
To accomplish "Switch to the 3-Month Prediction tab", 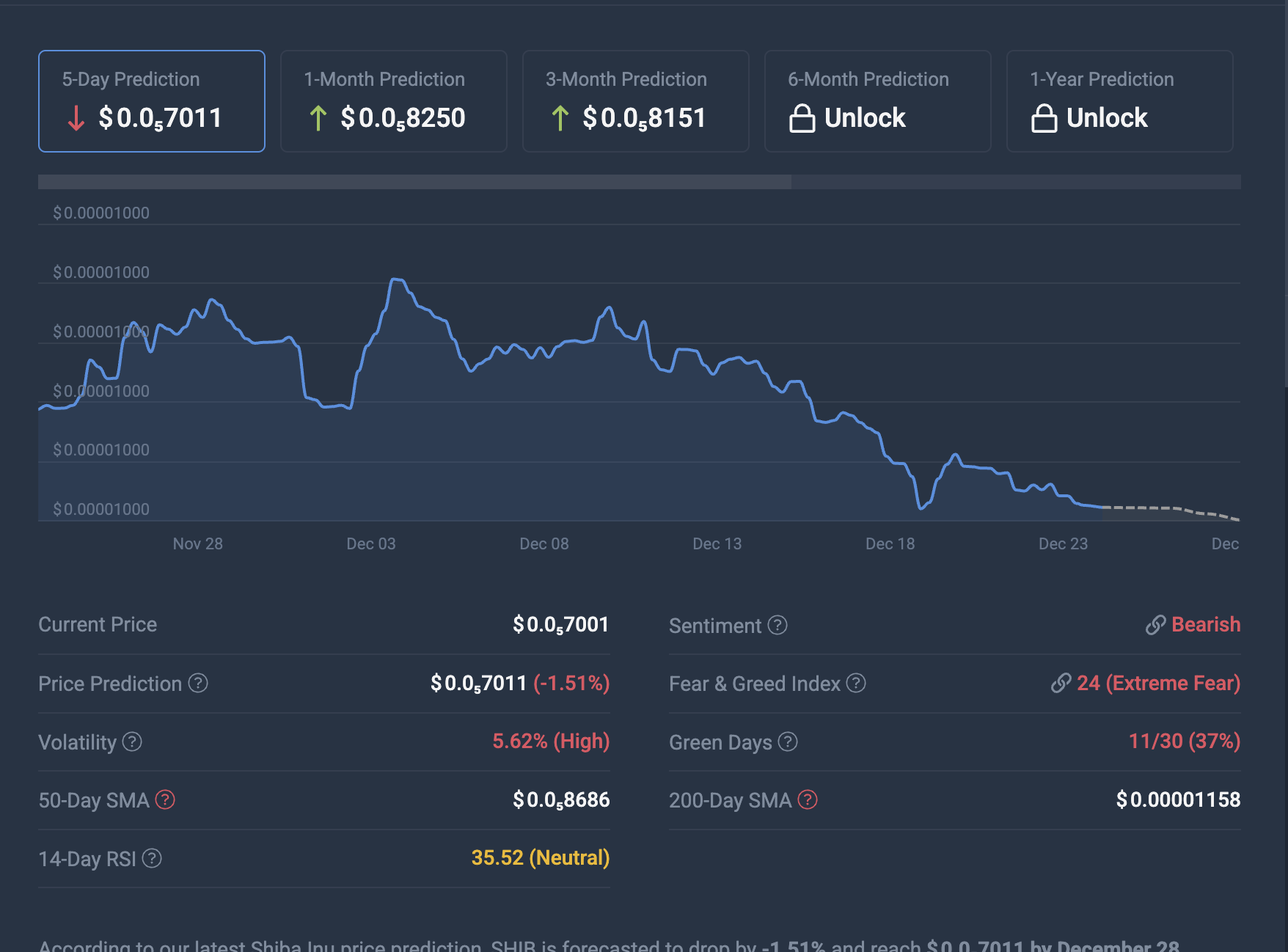I will coord(635,100).
